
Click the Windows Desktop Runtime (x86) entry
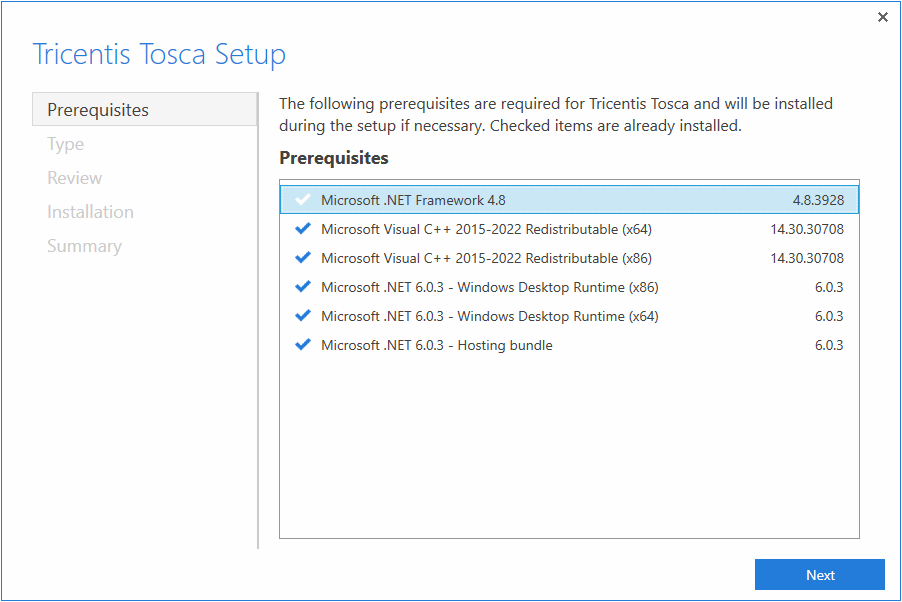pyautogui.click(x=489, y=287)
